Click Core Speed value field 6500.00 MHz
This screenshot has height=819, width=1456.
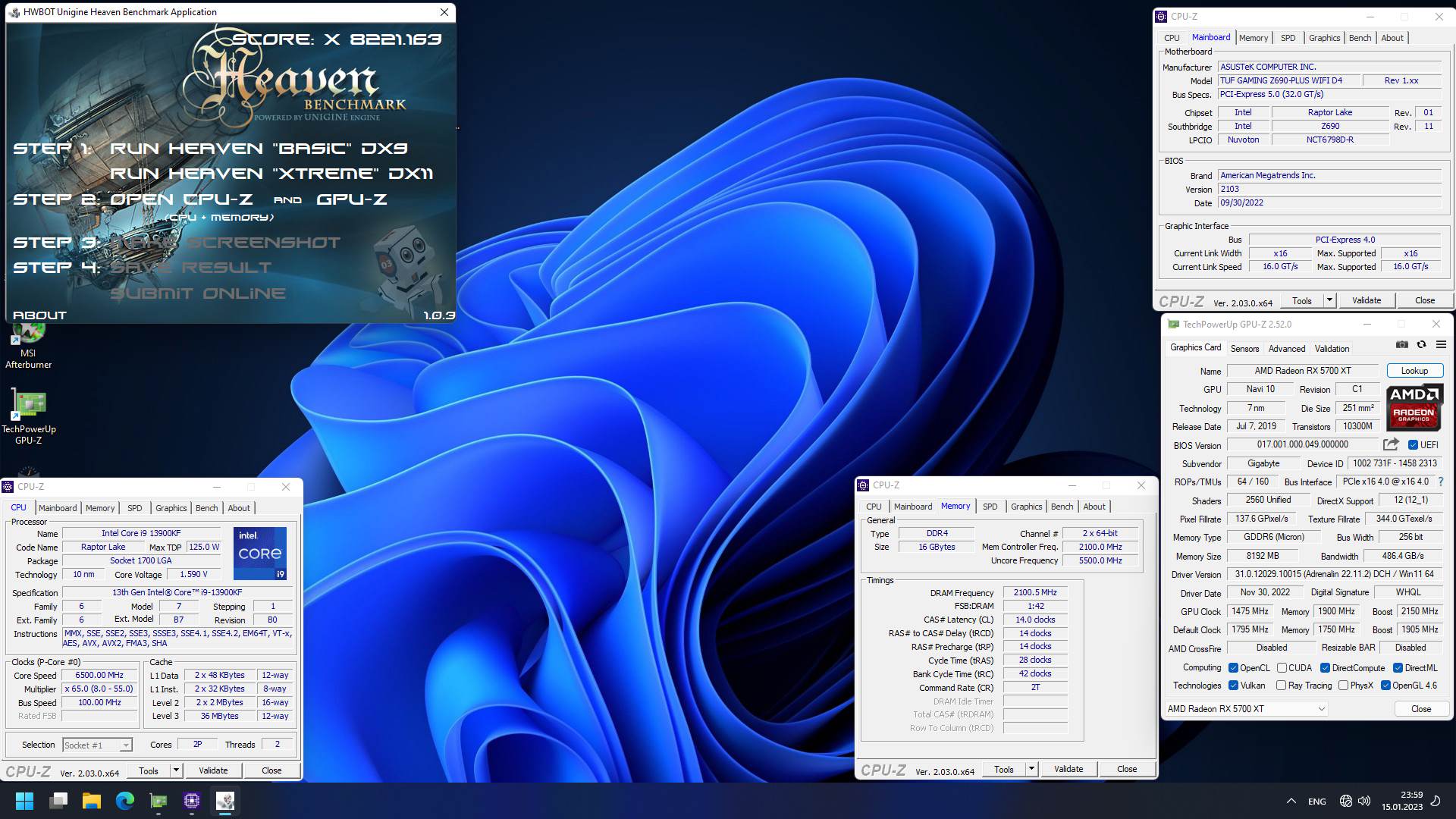[99, 676]
